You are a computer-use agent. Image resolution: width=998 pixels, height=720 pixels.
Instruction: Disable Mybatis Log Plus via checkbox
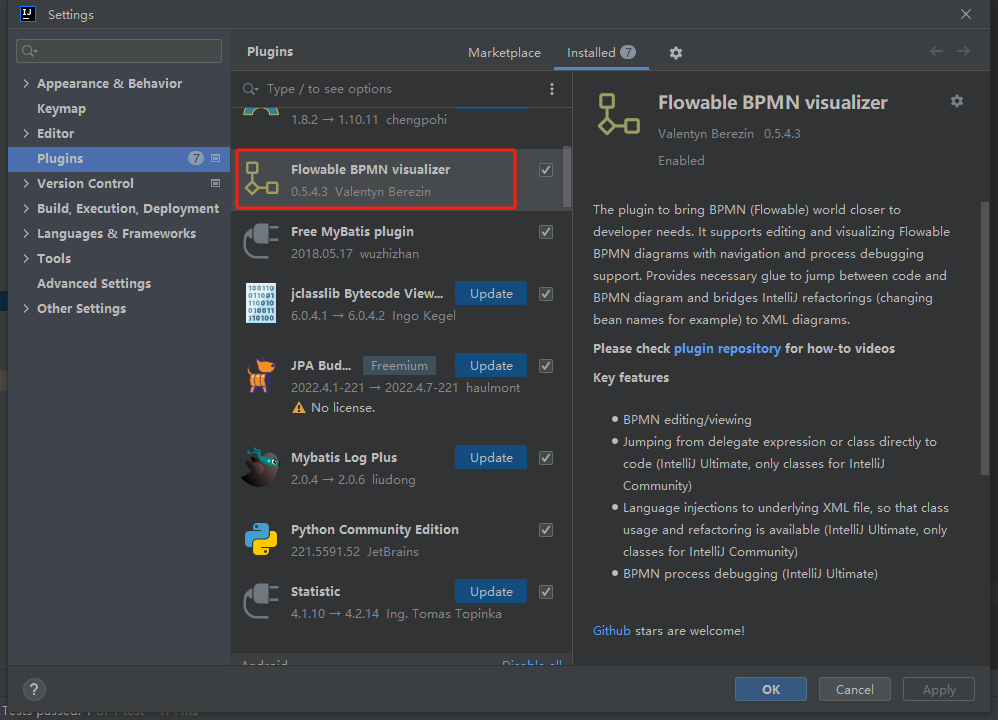click(545, 458)
